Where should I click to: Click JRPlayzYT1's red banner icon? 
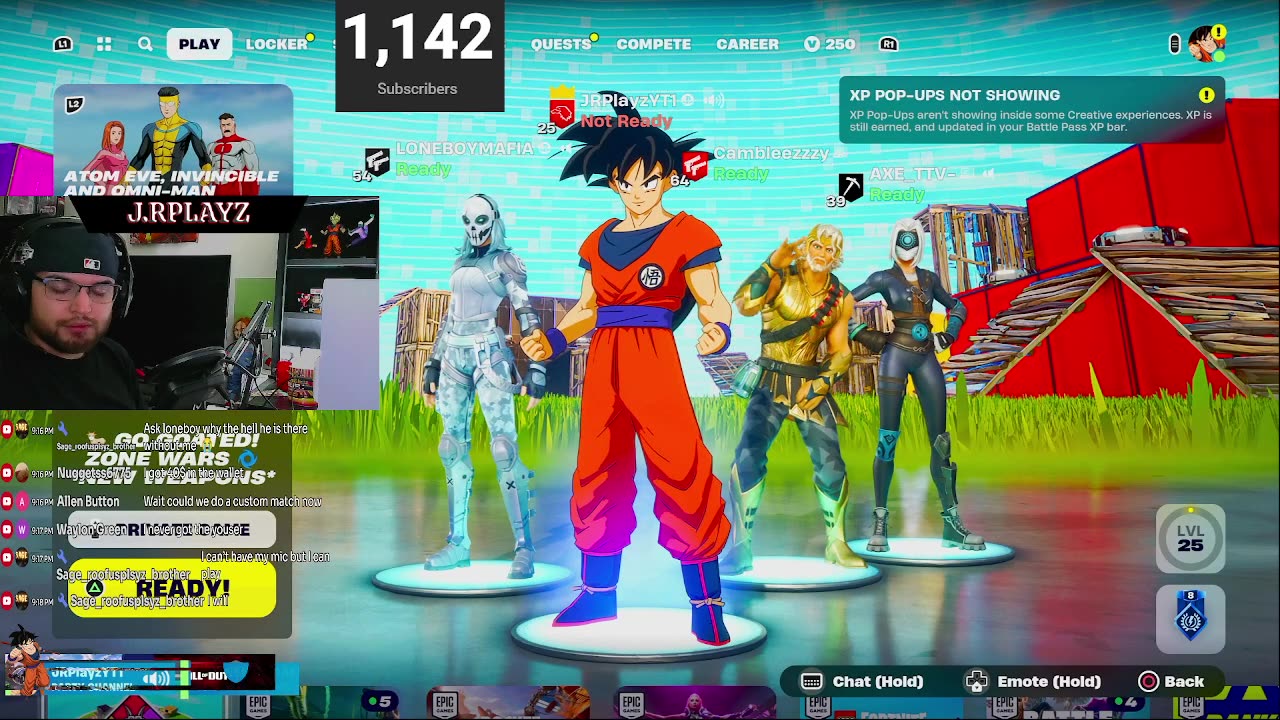coord(563,110)
